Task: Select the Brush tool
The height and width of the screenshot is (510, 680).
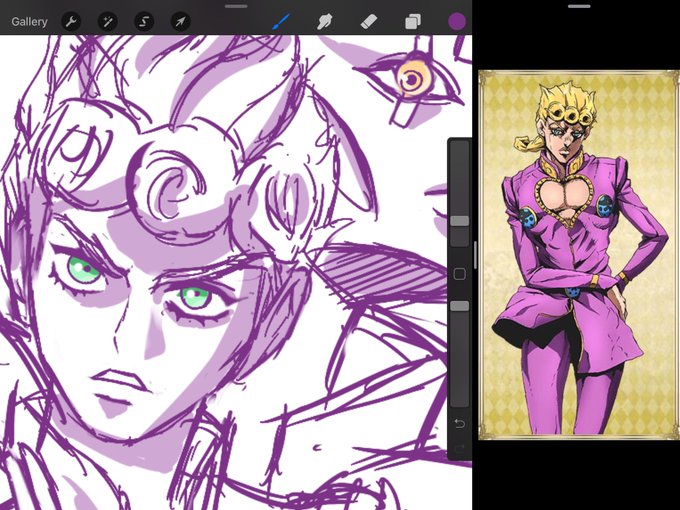Action: (281, 21)
